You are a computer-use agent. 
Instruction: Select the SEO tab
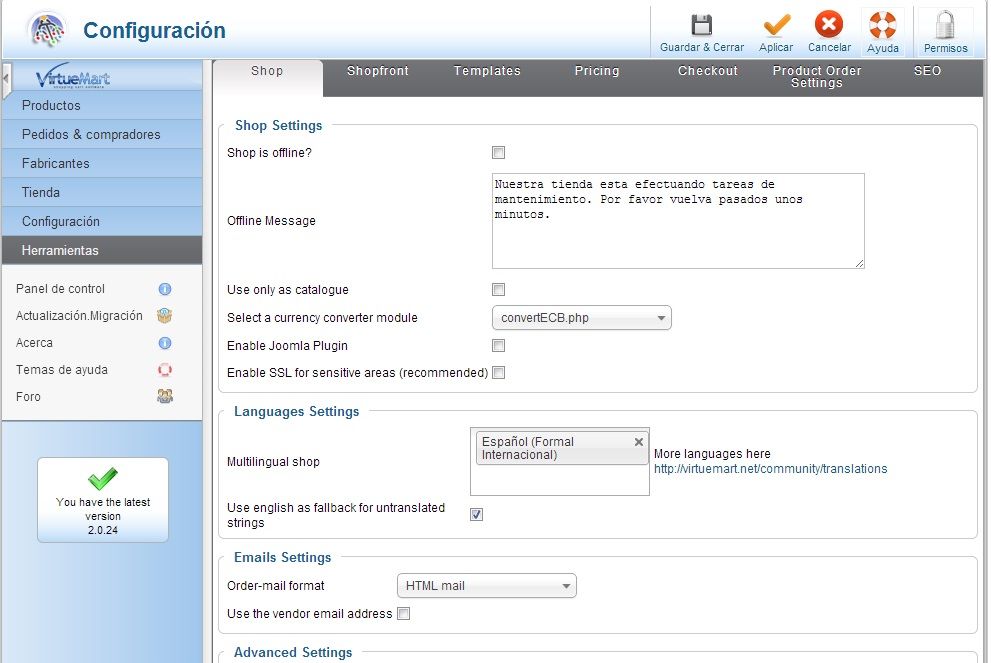pos(927,71)
